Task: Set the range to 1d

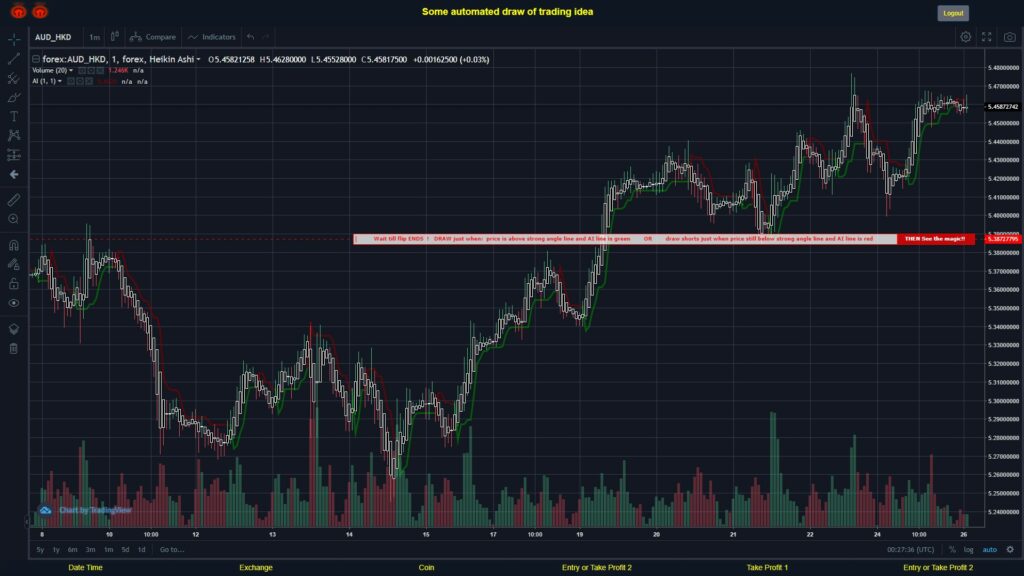Action: [141, 550]
